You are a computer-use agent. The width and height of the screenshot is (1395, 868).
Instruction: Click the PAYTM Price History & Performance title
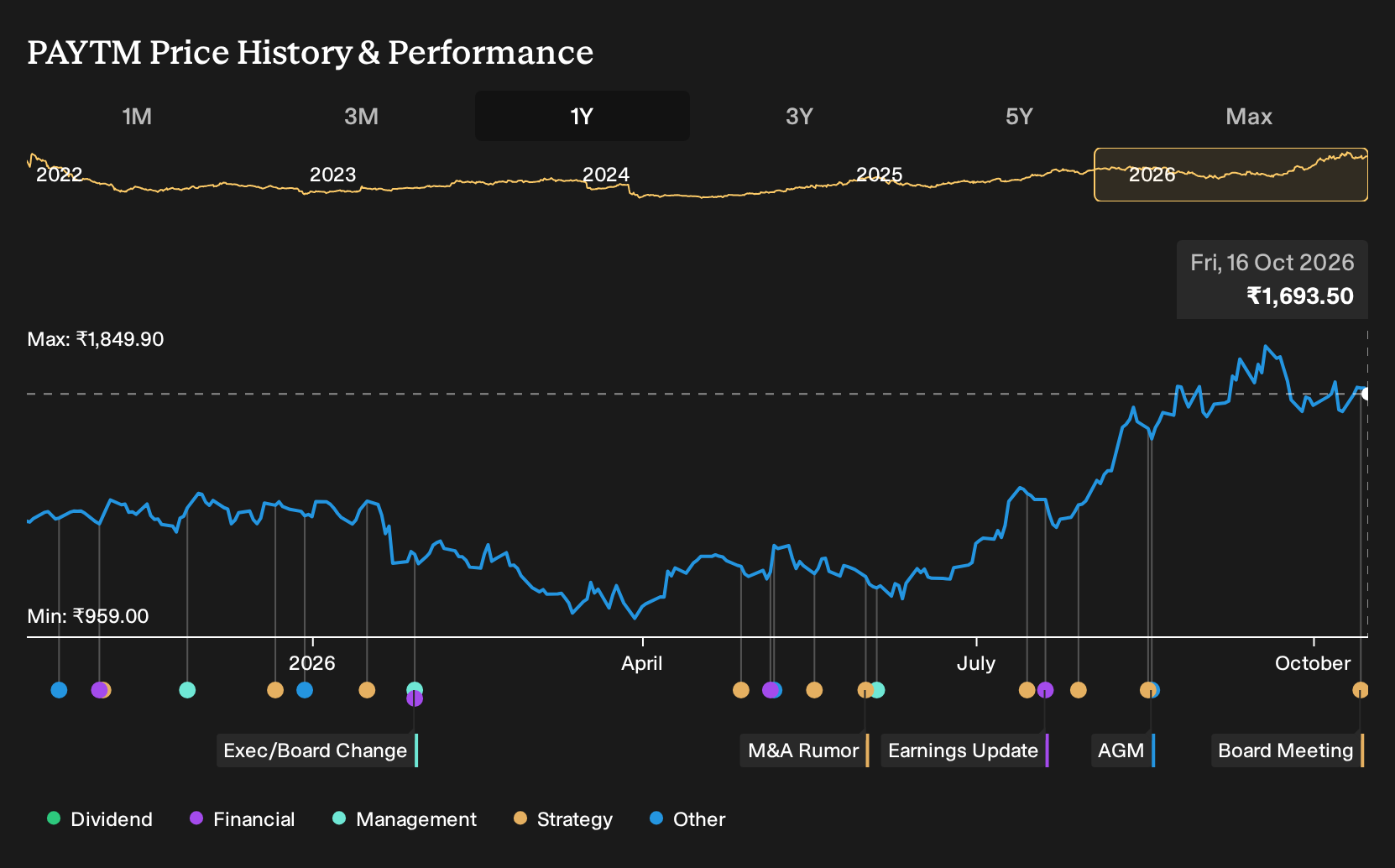311,52
